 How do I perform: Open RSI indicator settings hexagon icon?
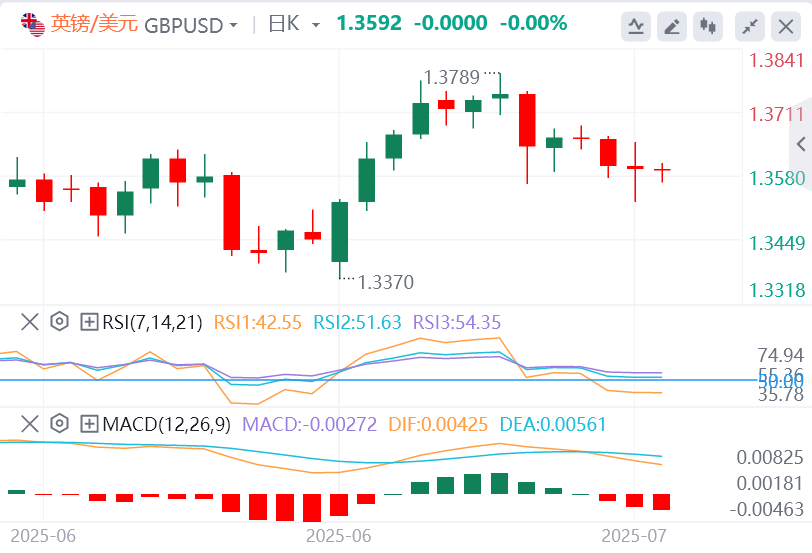coord(60,322)
